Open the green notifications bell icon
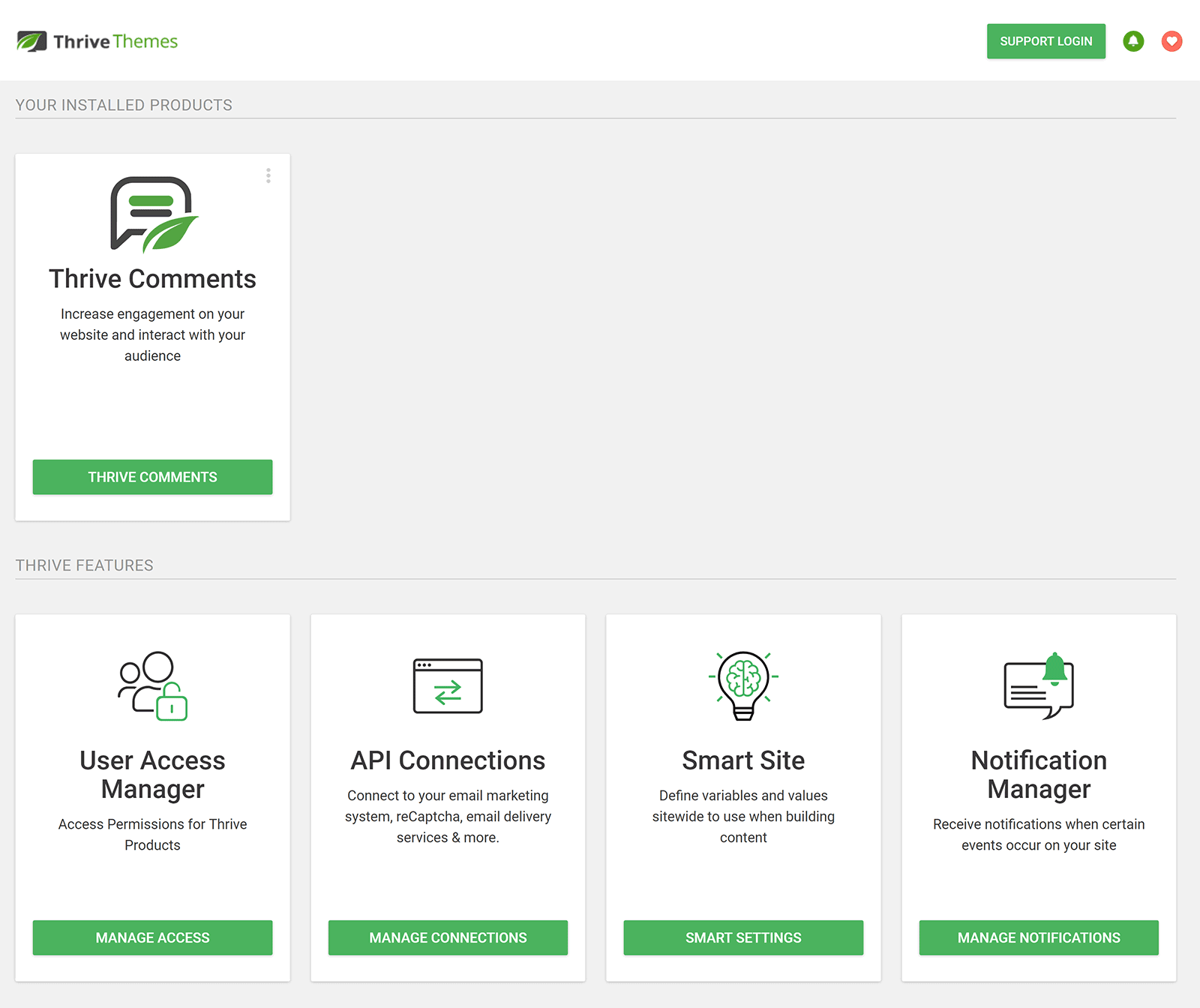 [1133, 41]
